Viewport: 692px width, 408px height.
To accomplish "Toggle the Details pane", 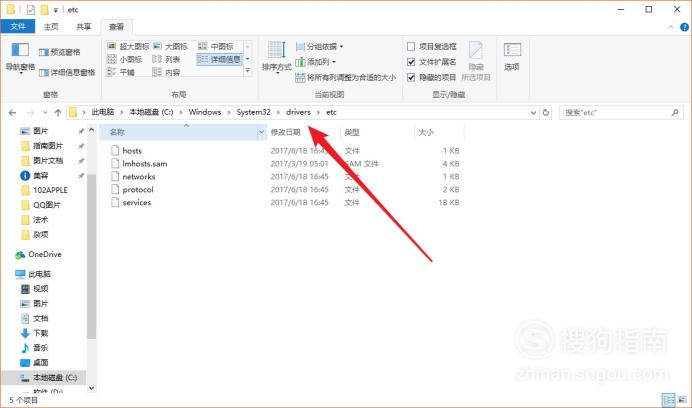I will (67, 72).
